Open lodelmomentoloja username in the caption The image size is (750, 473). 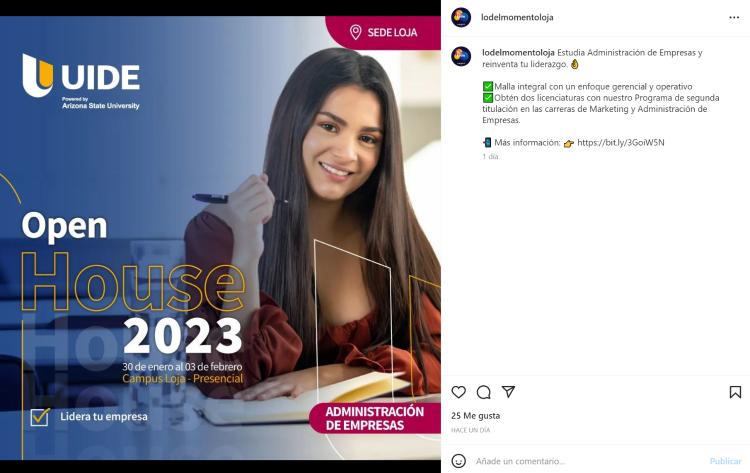tap(518, 53)
